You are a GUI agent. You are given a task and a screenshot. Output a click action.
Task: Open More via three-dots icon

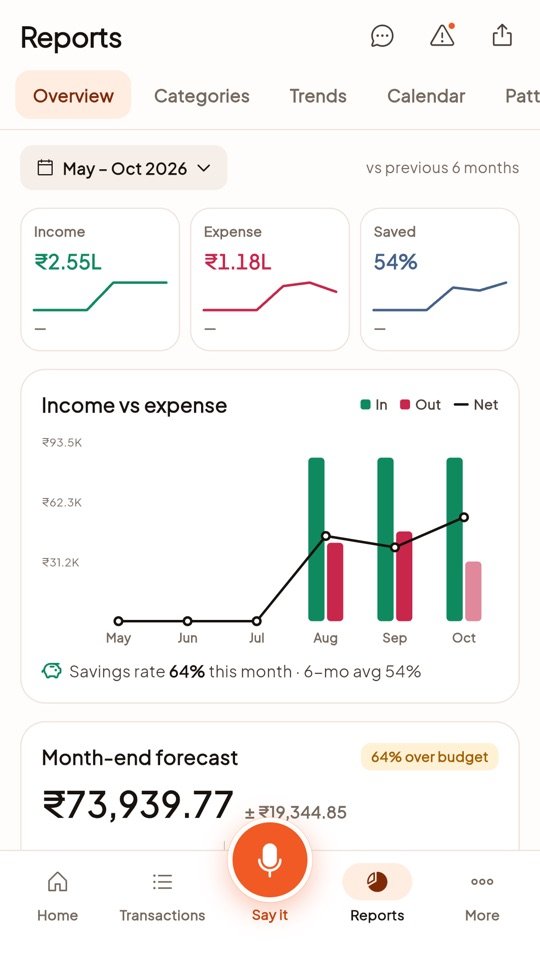click(482, 882)
